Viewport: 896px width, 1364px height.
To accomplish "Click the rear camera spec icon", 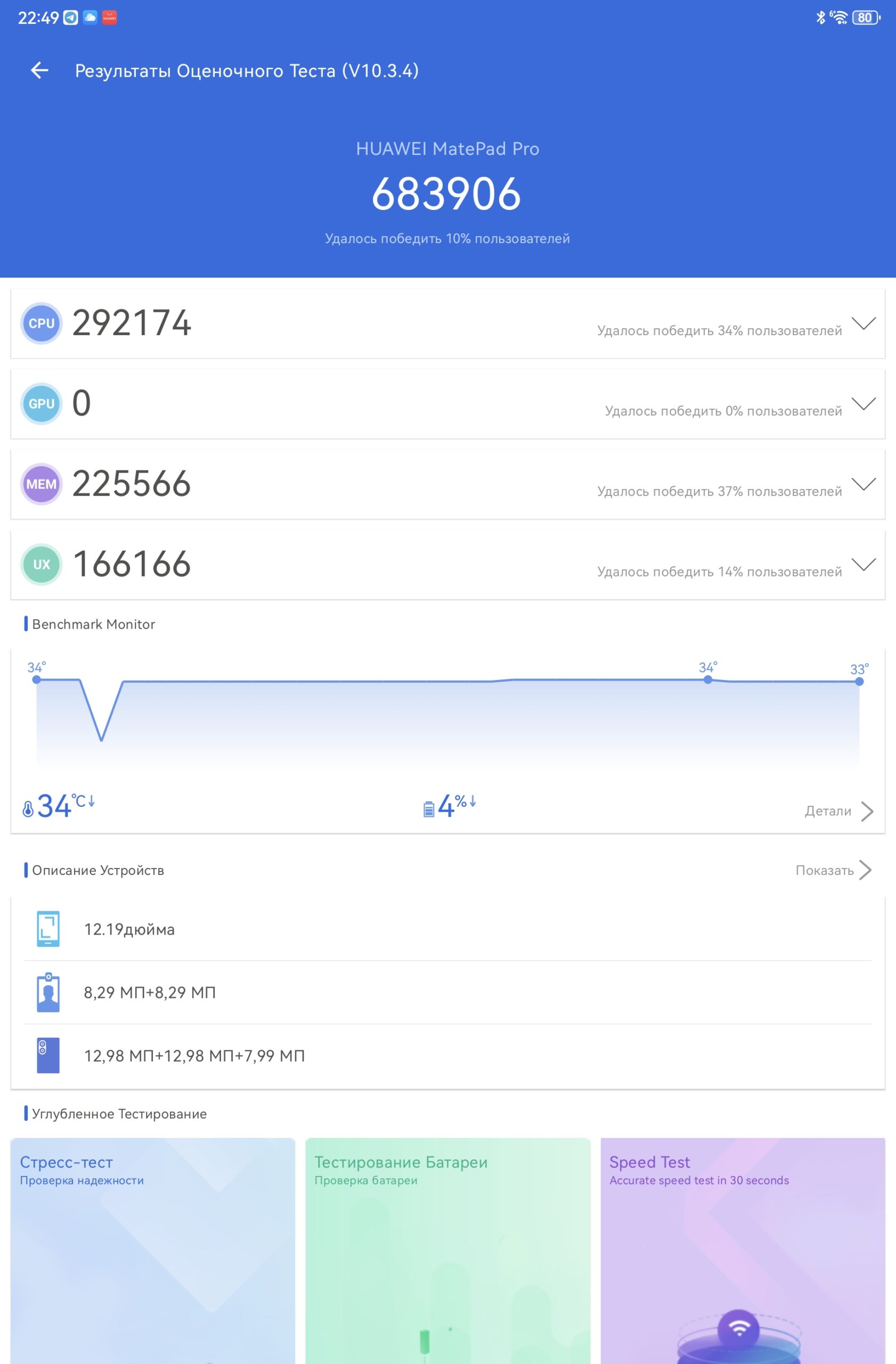I will (x=48, y=1055).
